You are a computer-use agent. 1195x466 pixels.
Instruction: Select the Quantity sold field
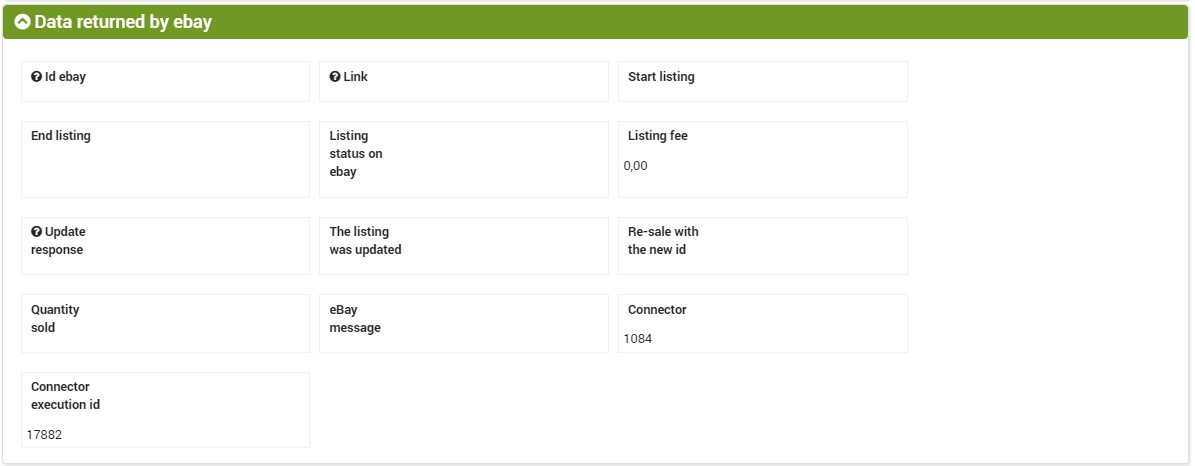pos(165,323)
